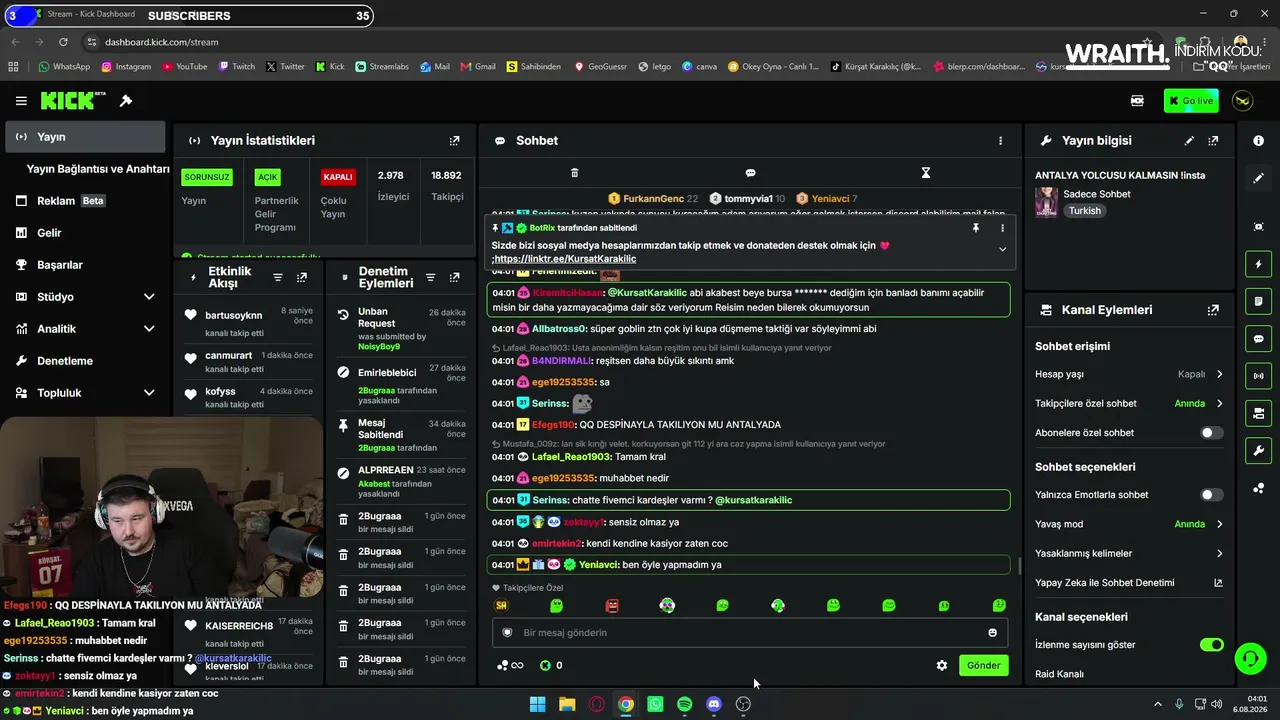1280x720 pixels.
Task: Open the Twitch bookmark in the bookmarks bar
Action: tap(236, 67)
